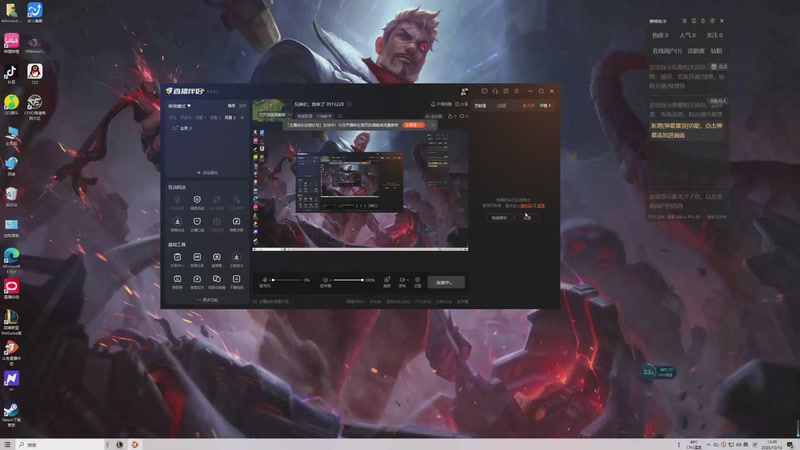Open 活跃度 tab in 弹幕助手
Viewport: 800px width, 450px height.
point(696,51)
